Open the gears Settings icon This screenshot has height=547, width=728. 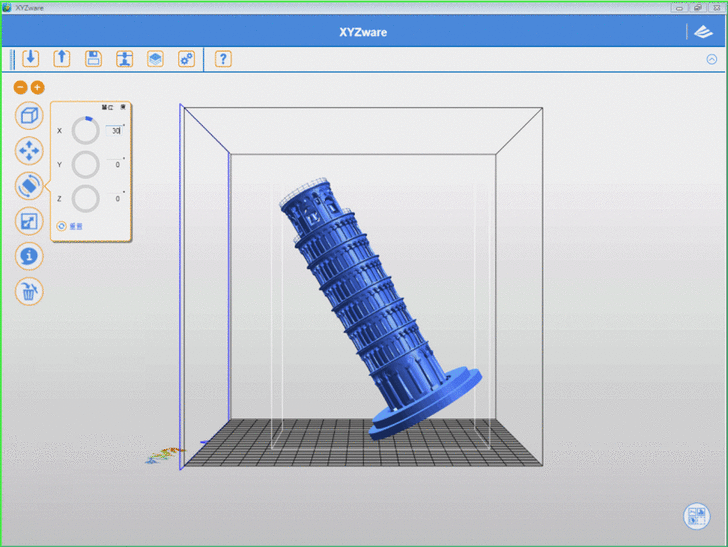point(186,58)
